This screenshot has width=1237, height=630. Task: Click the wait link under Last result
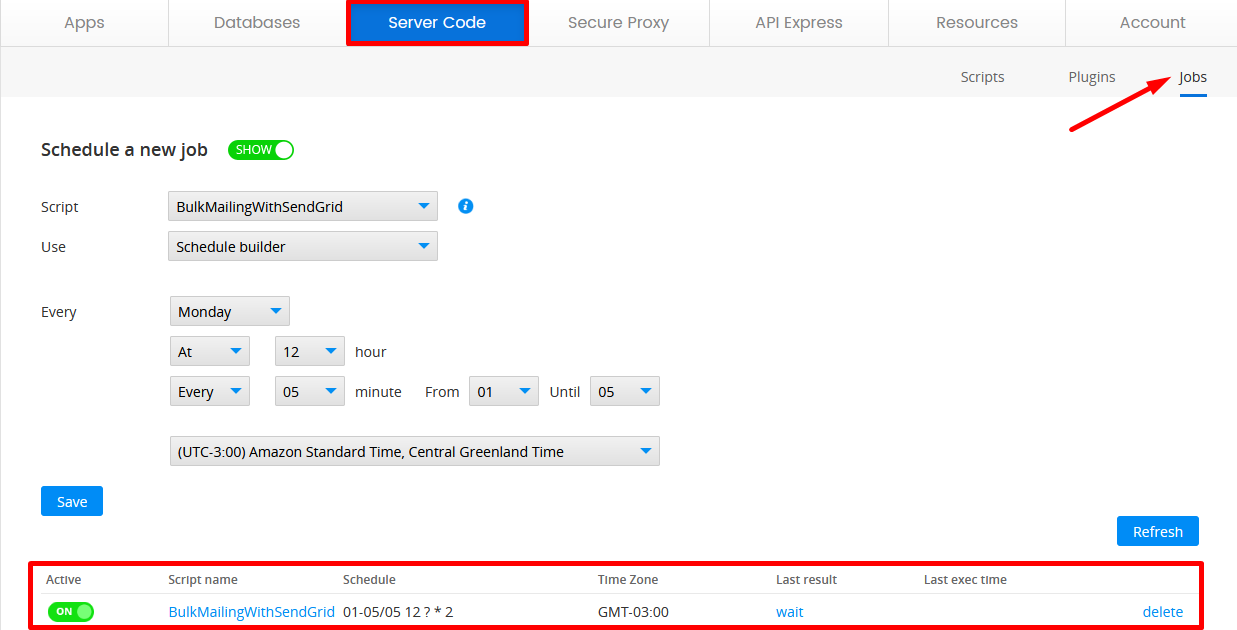point(789,611)
